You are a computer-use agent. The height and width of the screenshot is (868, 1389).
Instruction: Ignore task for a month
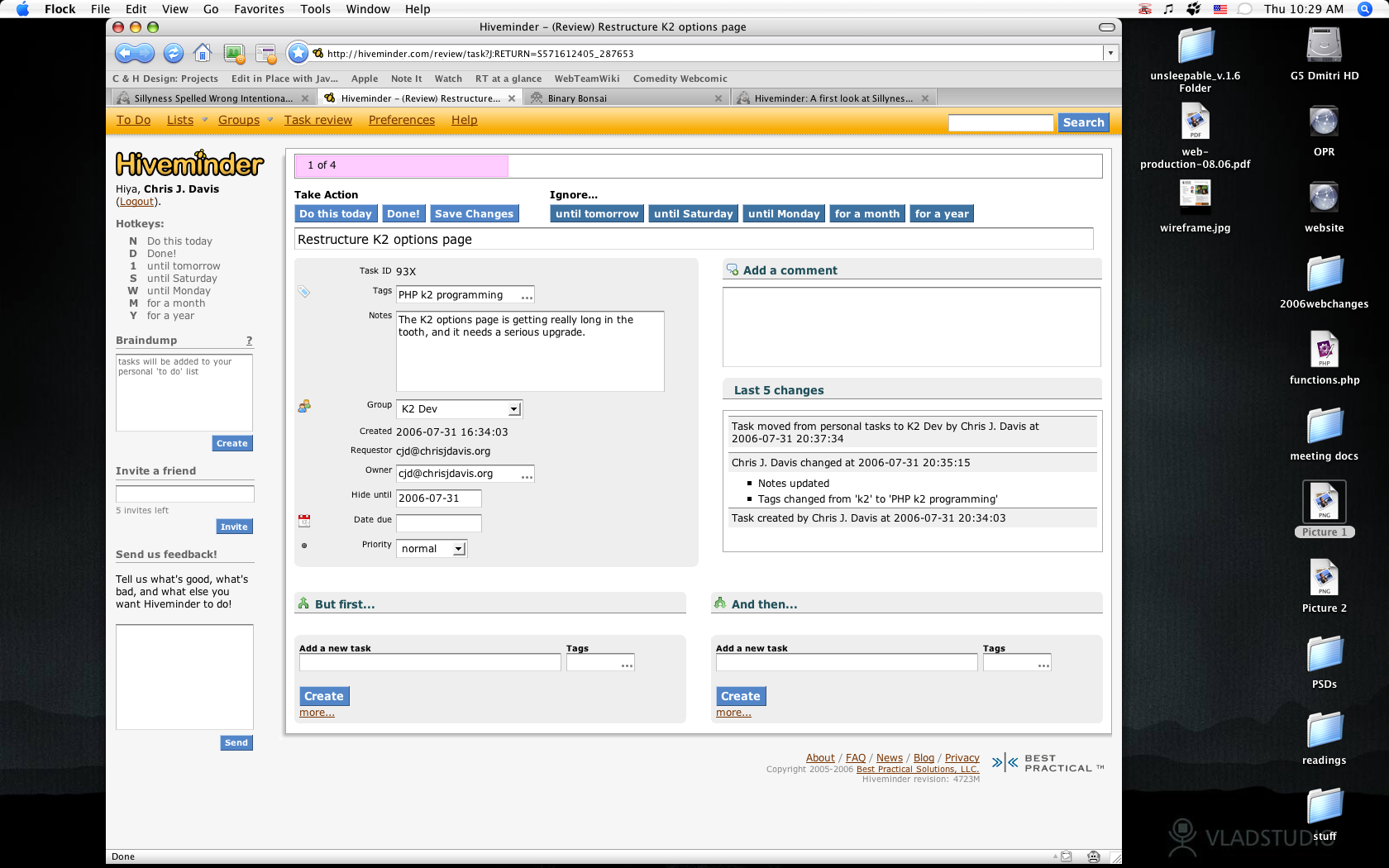click(867, 213)
